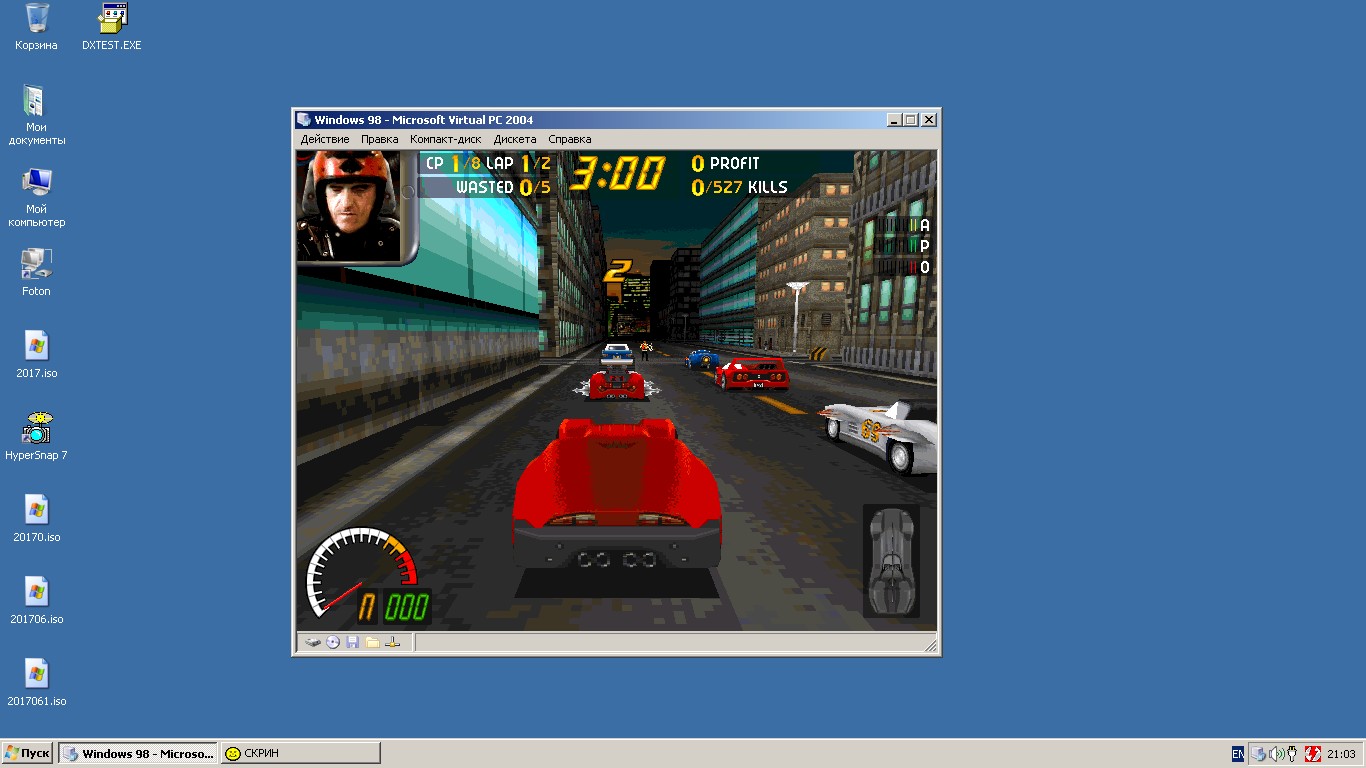Image resolution: width=1366 pixels, height=768 pixels.
Task: Click the CP 1/8 checkpoint indicator
Action: point(453,163)
